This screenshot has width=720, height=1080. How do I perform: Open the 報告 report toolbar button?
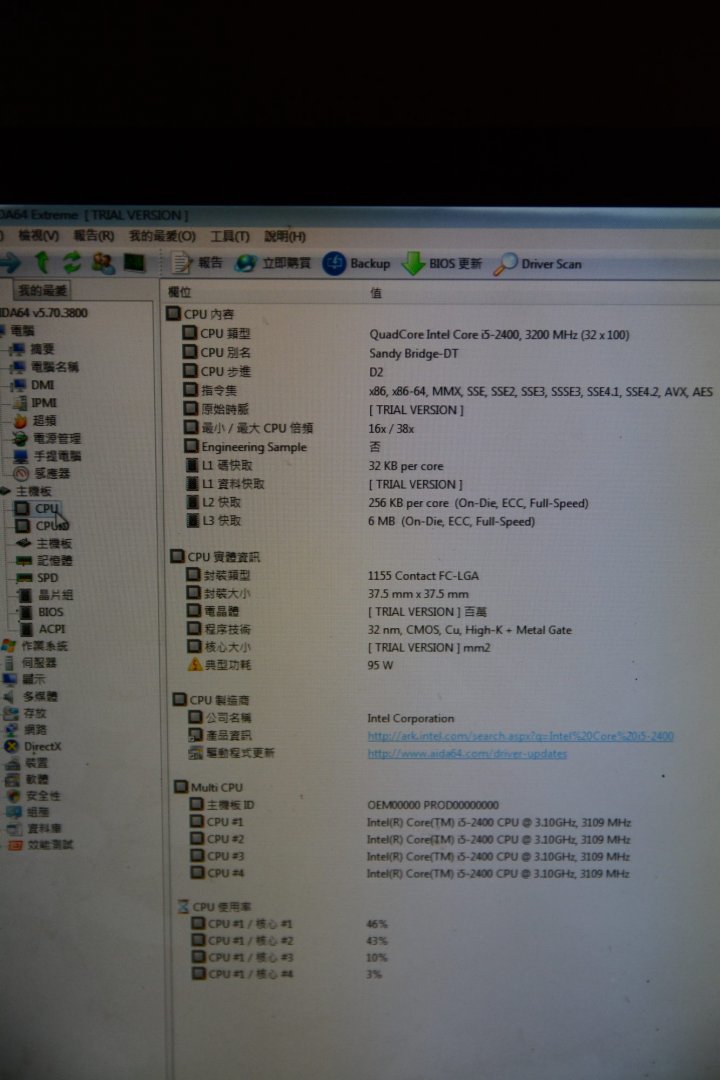[x=197, y=263]
